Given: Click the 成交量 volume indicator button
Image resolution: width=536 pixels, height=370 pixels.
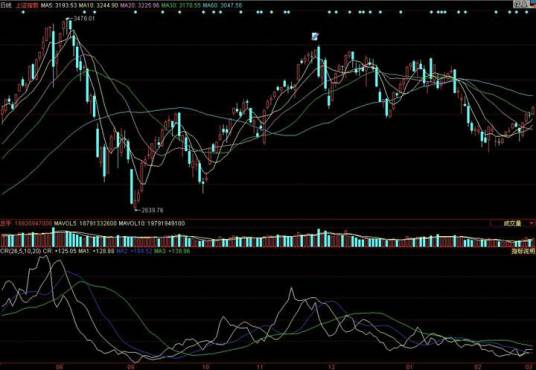Looking at the screenshot, I should 512,223.
